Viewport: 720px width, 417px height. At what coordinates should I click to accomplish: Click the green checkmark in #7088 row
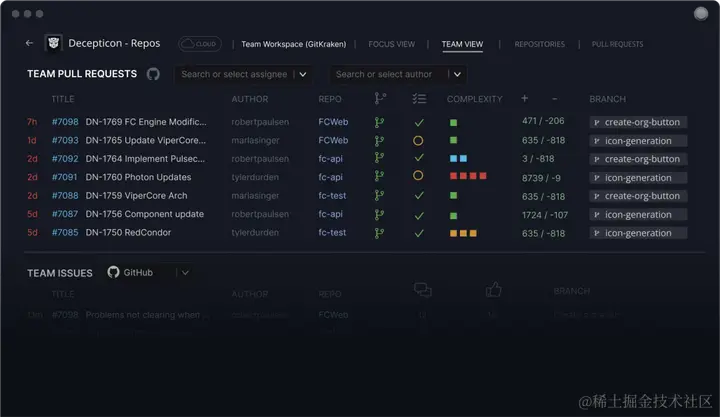[419, 195]
